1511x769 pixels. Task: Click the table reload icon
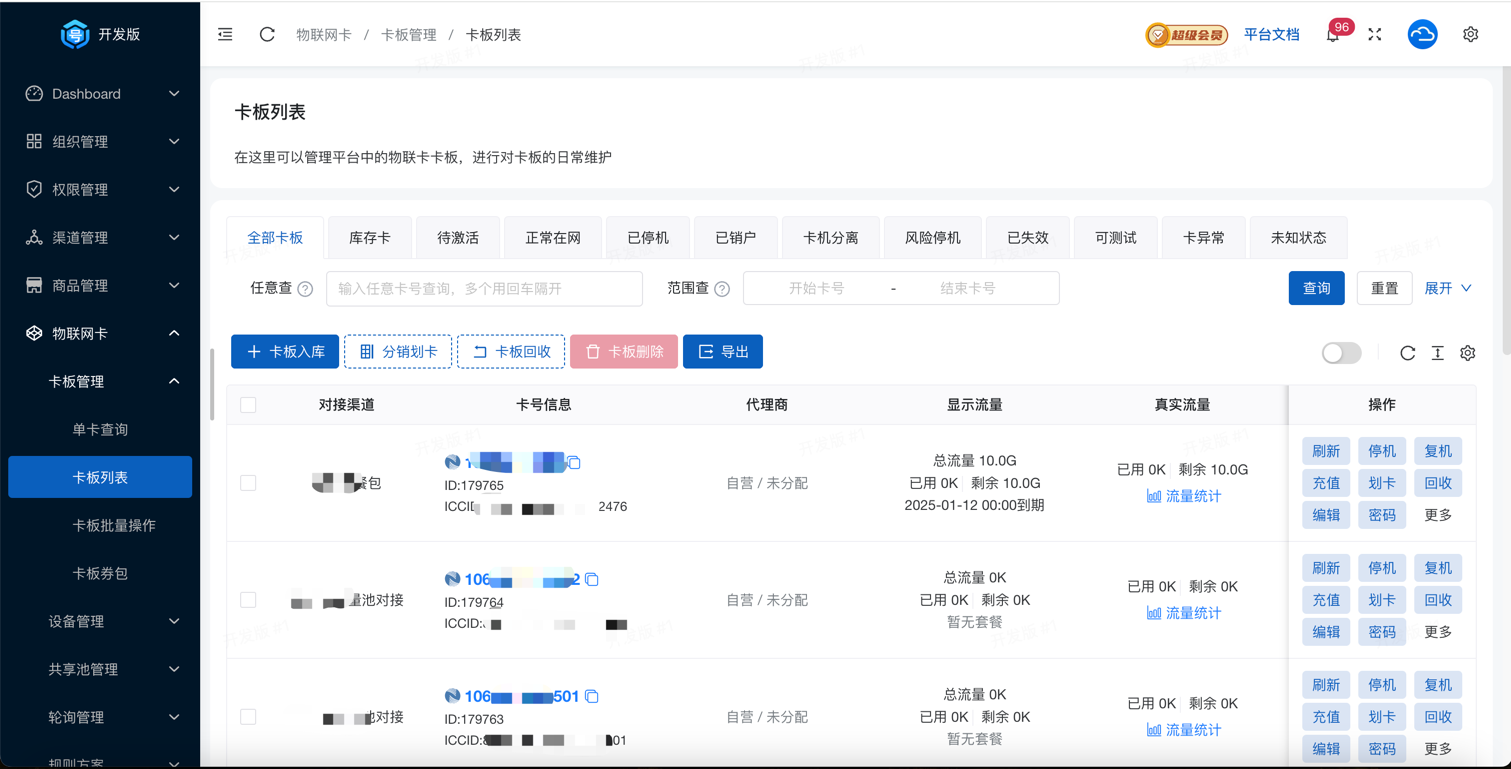point(1407,353)
